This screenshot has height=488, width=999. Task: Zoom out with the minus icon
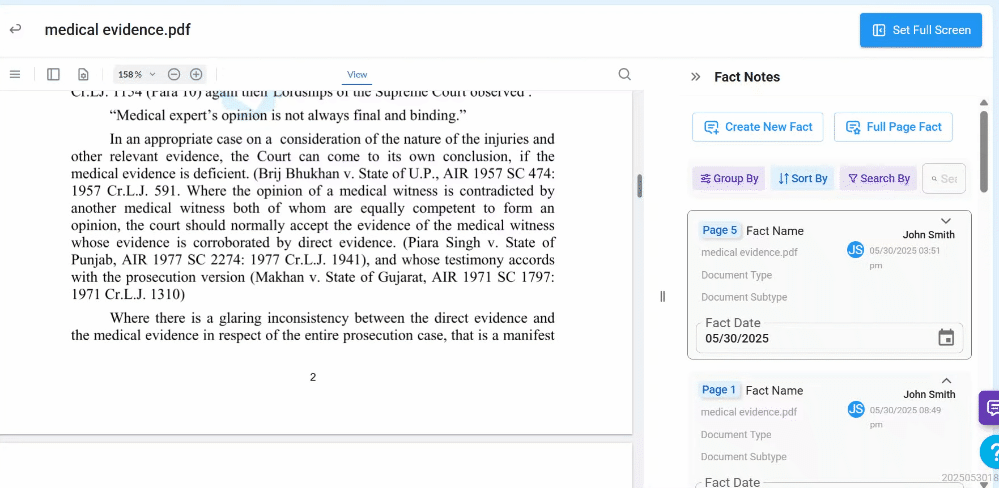point(174,75)
